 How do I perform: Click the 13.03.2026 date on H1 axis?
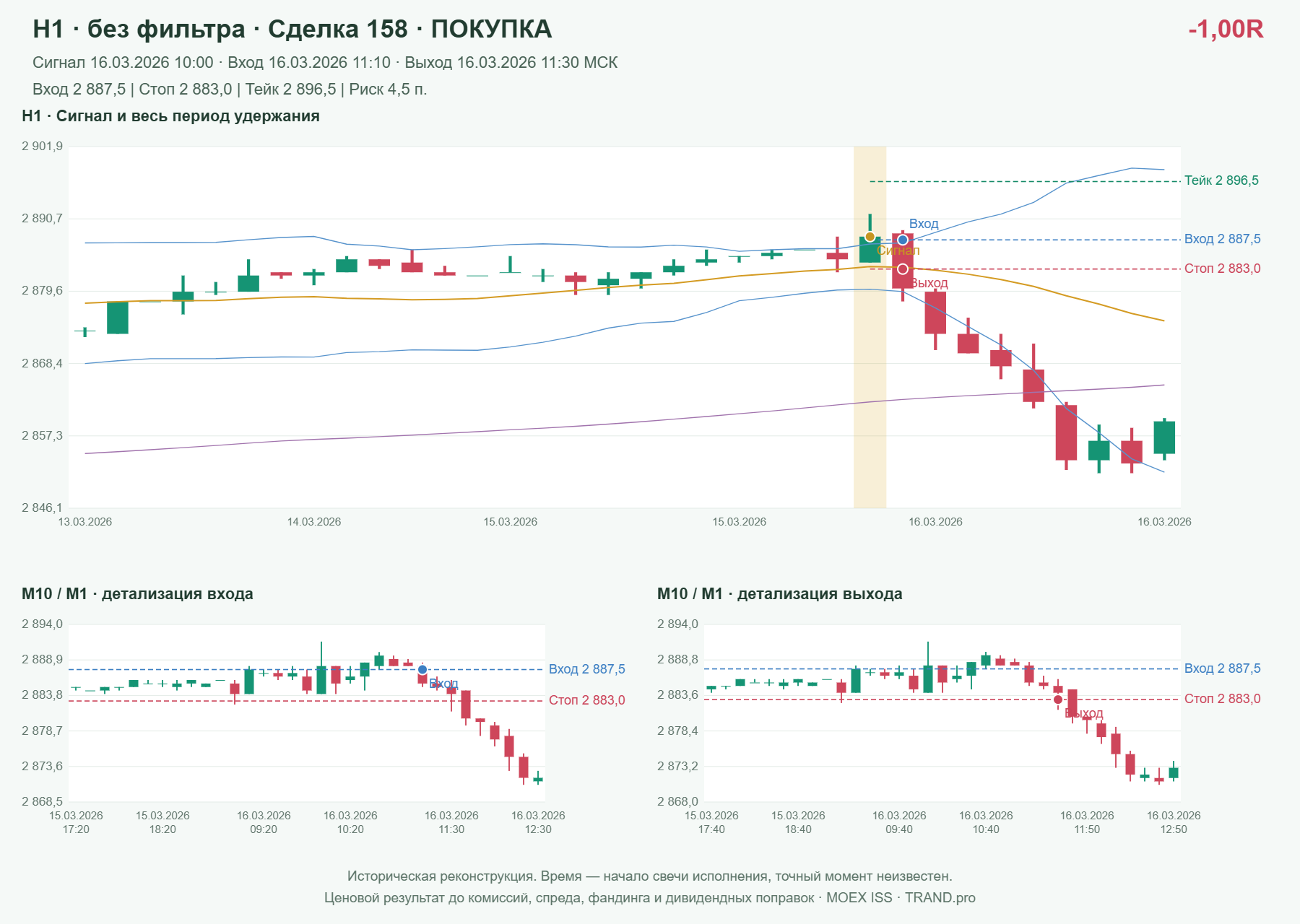pyautogui.click(x=85, y=522)
